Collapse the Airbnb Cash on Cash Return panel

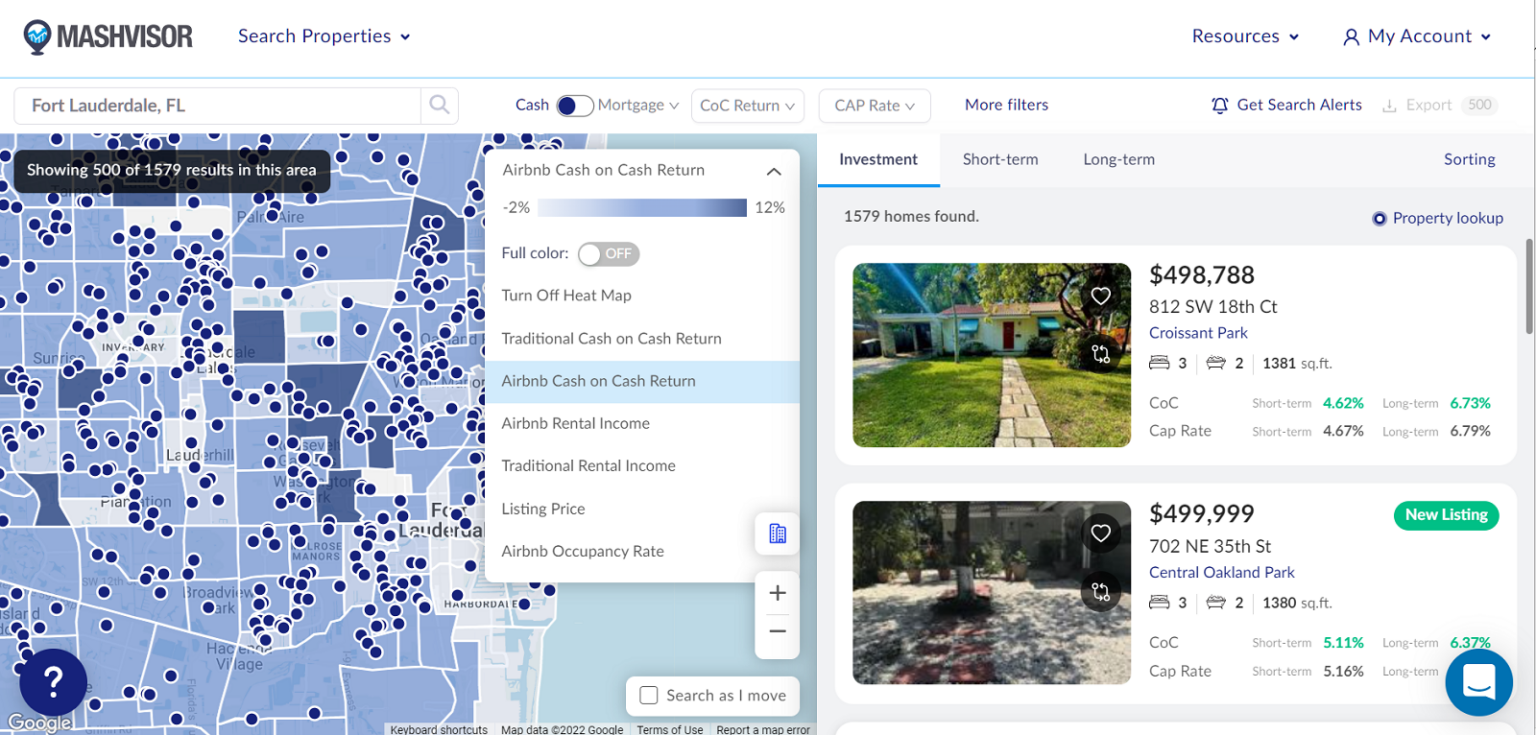coord(773,171)
